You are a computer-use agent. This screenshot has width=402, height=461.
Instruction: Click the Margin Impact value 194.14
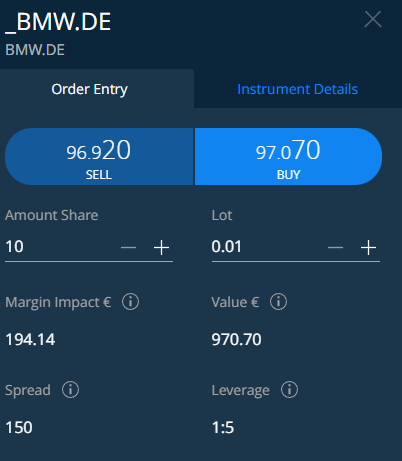[x=30, y=340]
